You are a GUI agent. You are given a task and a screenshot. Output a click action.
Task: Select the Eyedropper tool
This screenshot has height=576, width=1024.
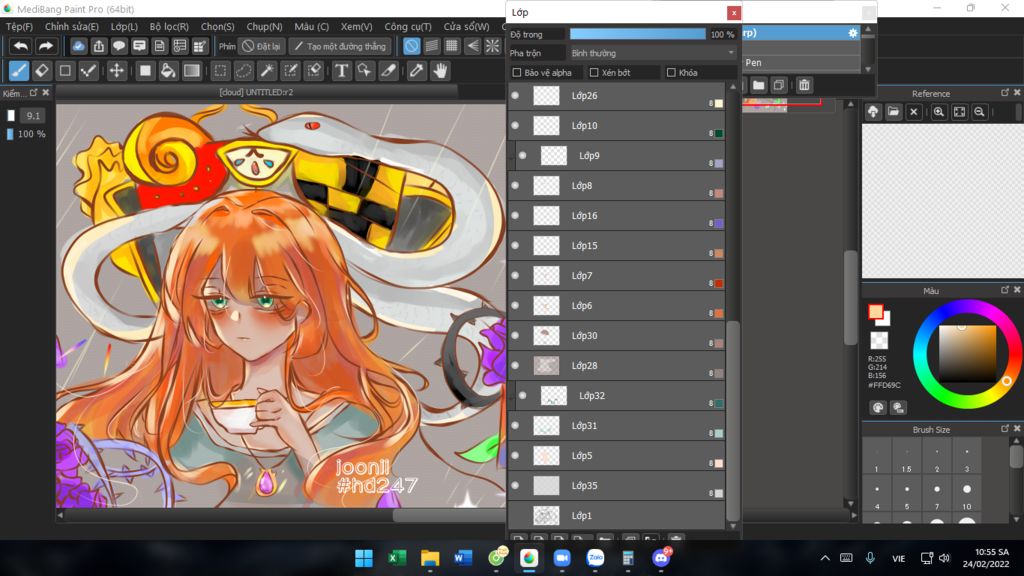click(x=417, y=71)
